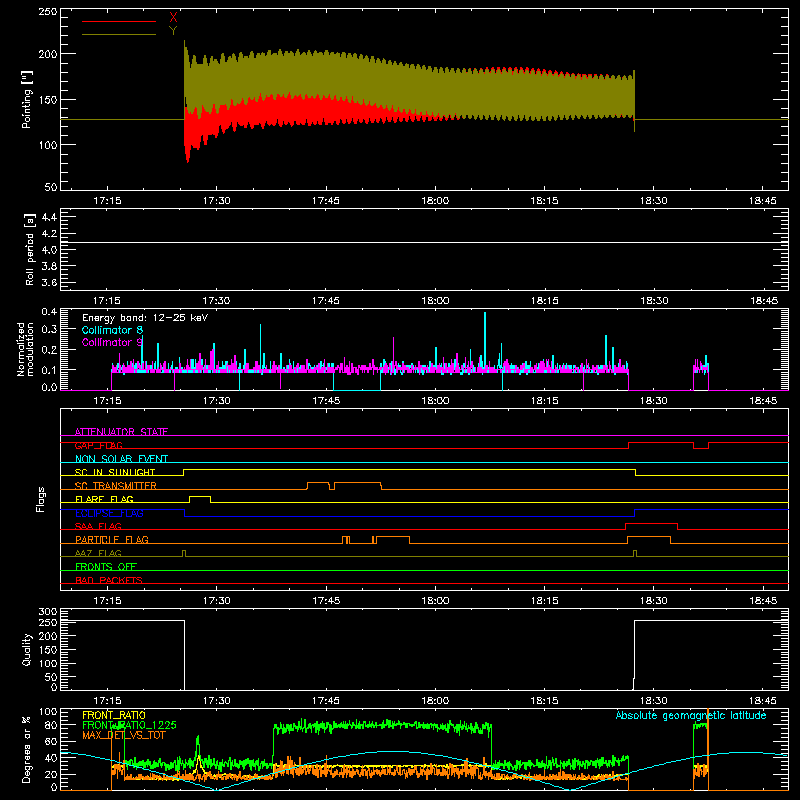Select the red 'X' legend label
The height and width of the screenshot is (800, 800).
pyautogui.click(x=173, y=18)
